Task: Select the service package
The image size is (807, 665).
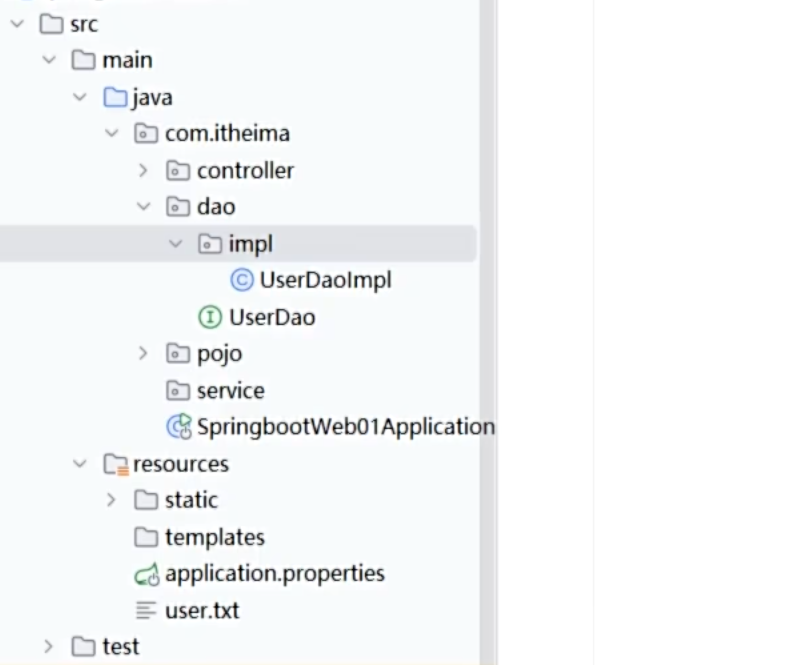Action: pos(230,391)
